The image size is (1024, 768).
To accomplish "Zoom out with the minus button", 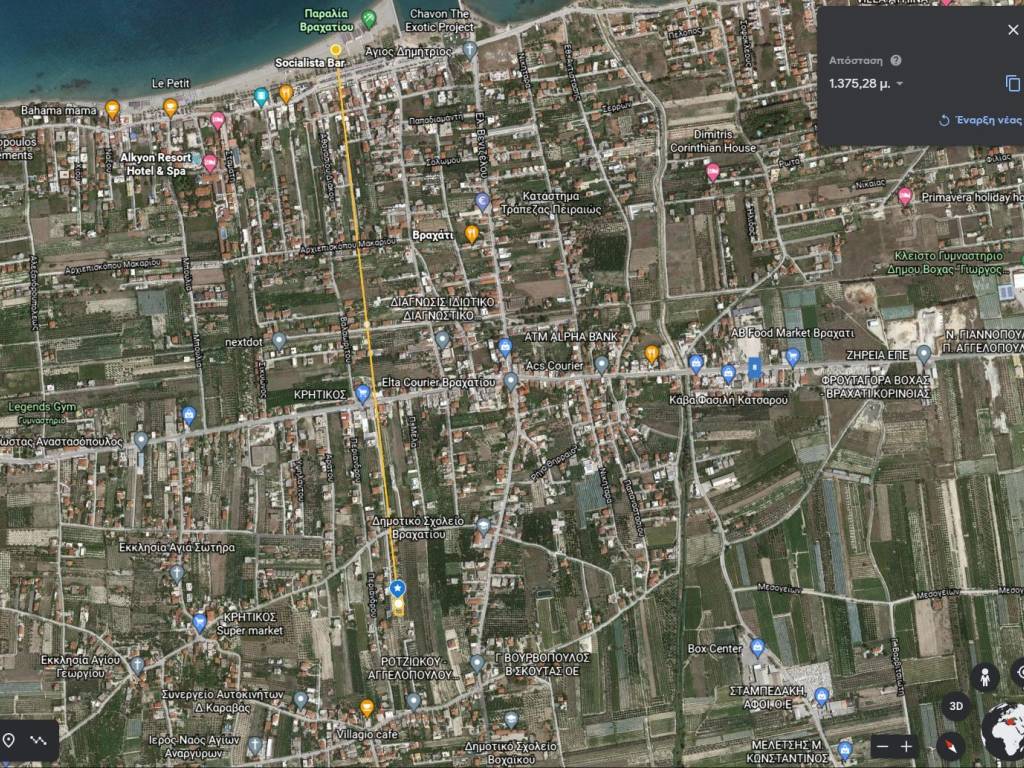I will point(881,746).
